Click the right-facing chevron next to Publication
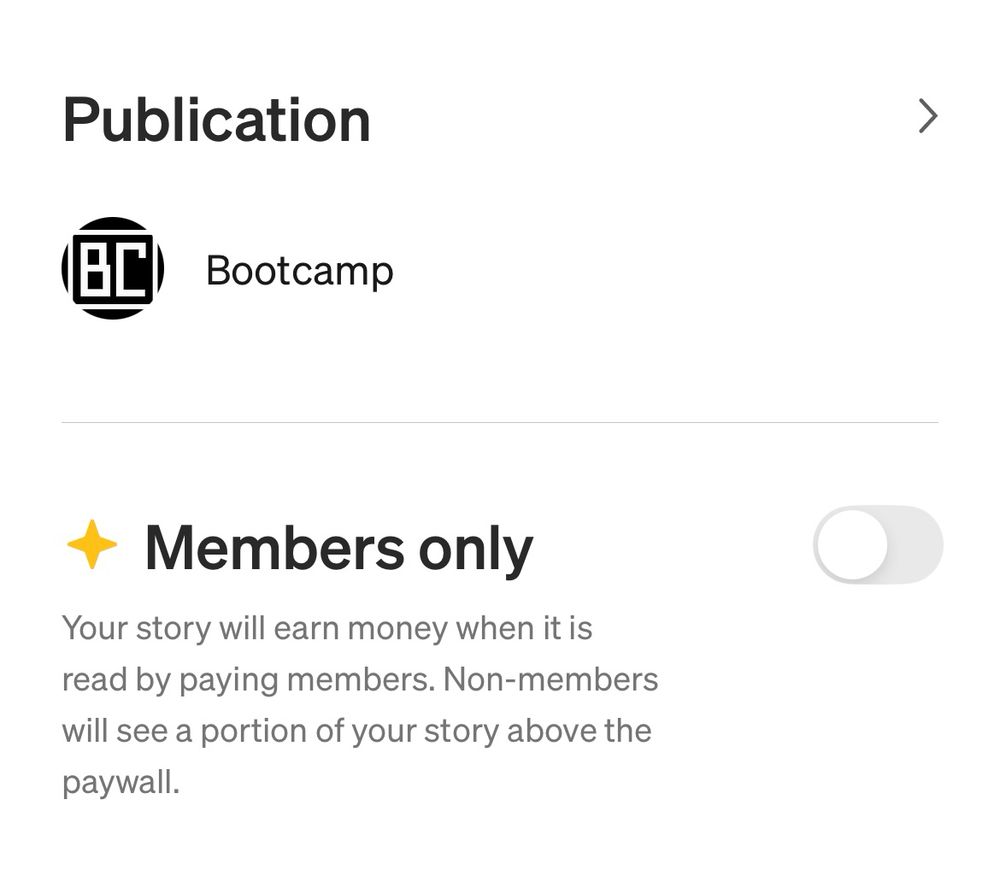 (928, 116)
